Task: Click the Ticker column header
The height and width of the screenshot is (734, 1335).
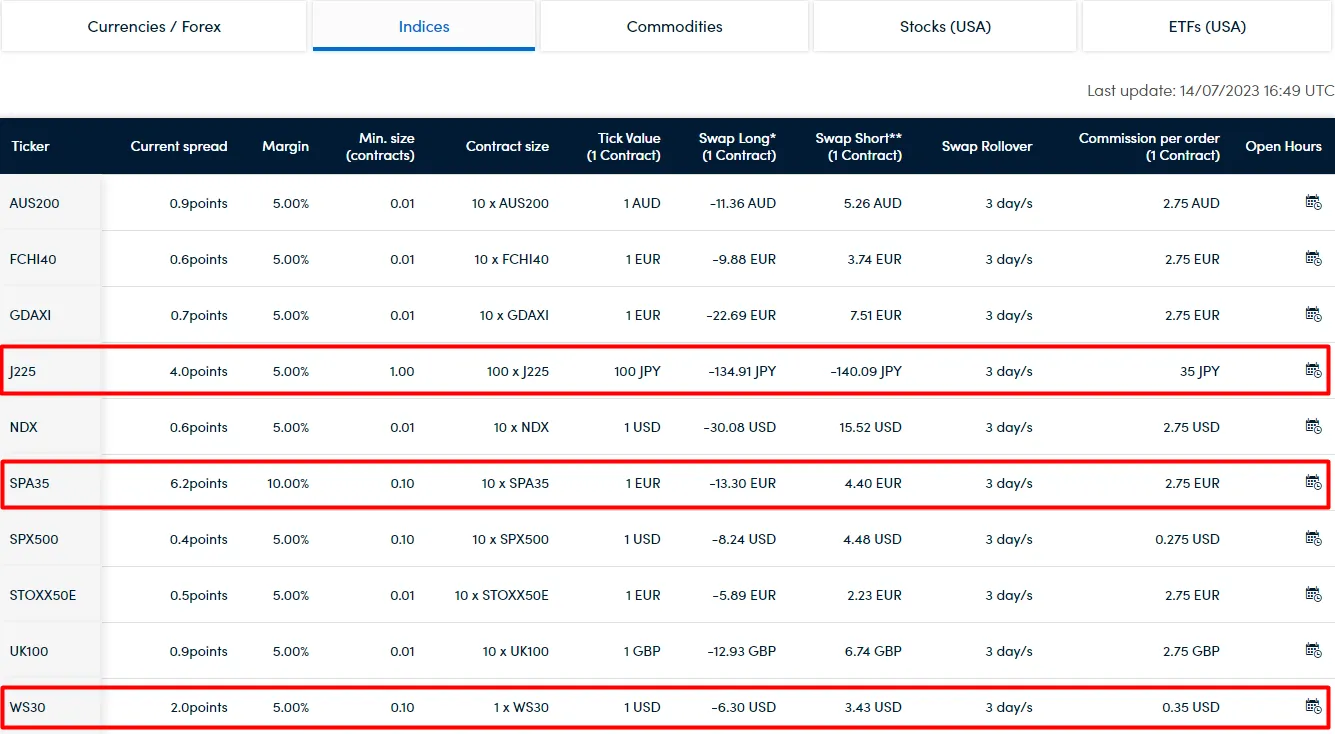Action: point(30,146)
